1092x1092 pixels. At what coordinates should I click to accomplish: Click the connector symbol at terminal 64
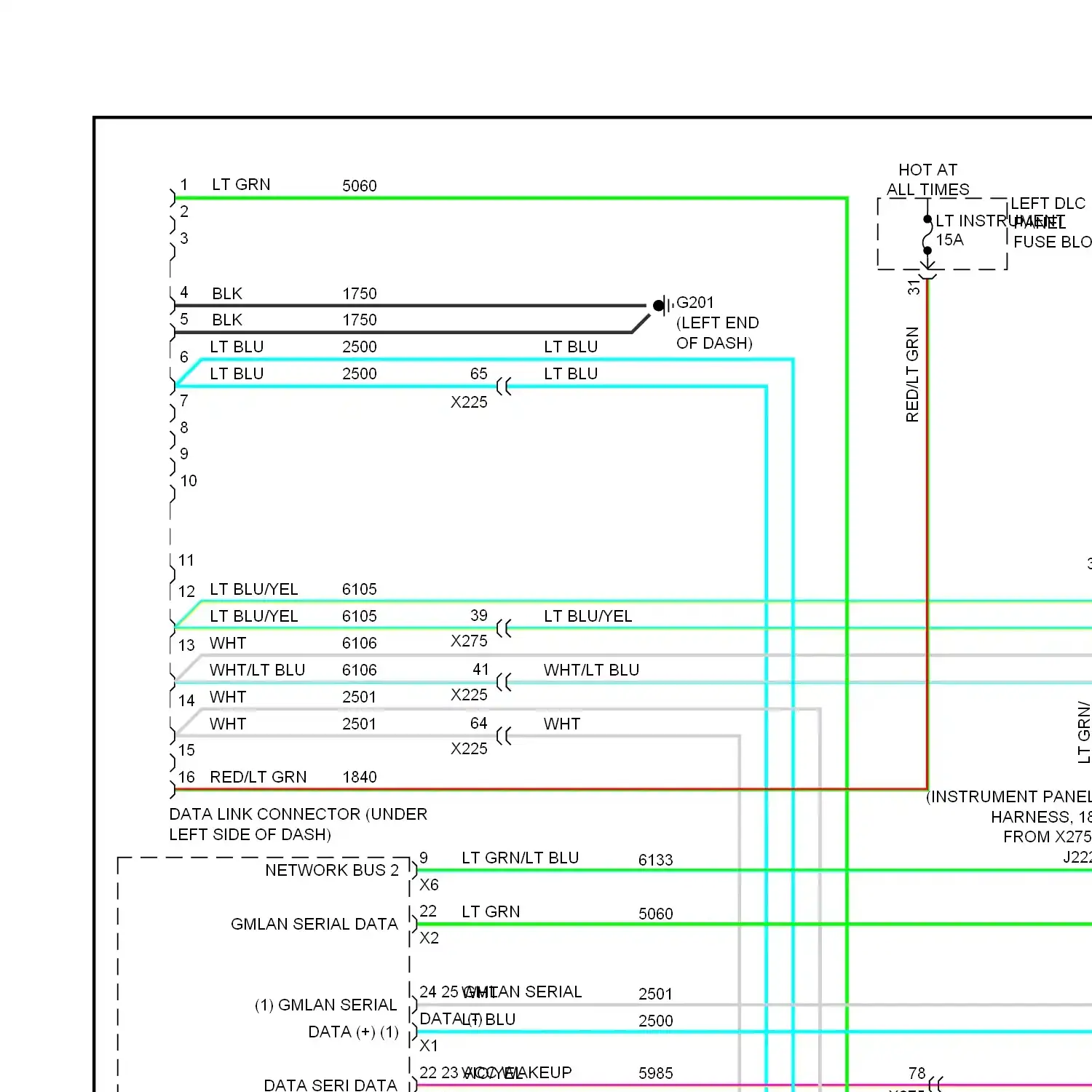(504, 736)
